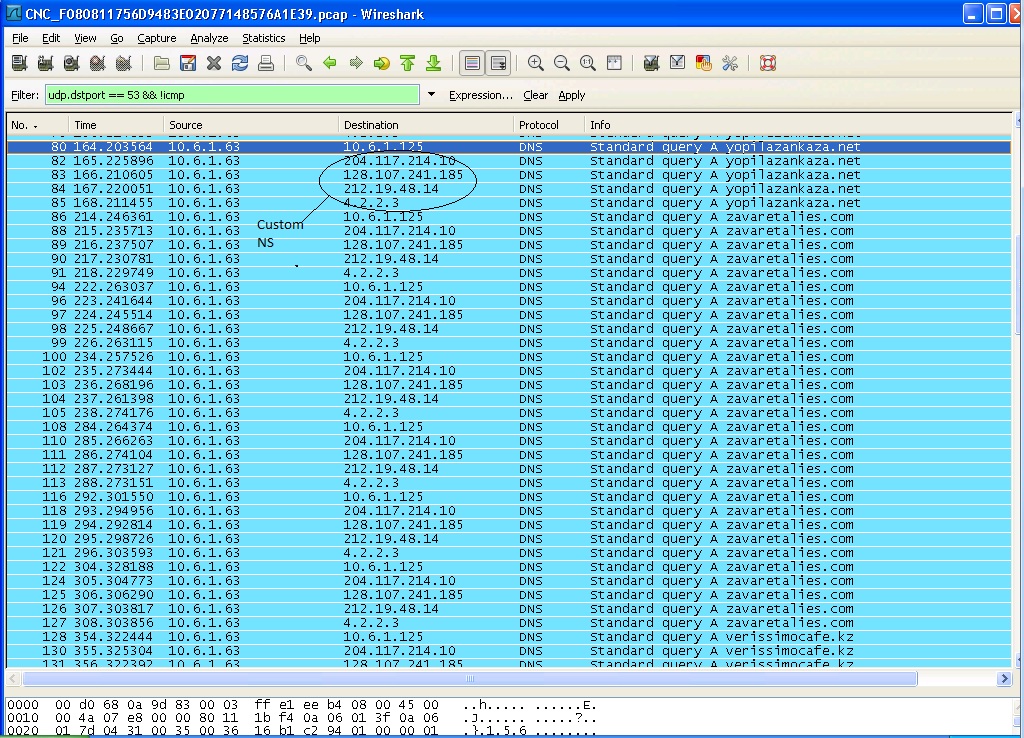
Task: Click into the display filter field
Action: tap(232, 95)
